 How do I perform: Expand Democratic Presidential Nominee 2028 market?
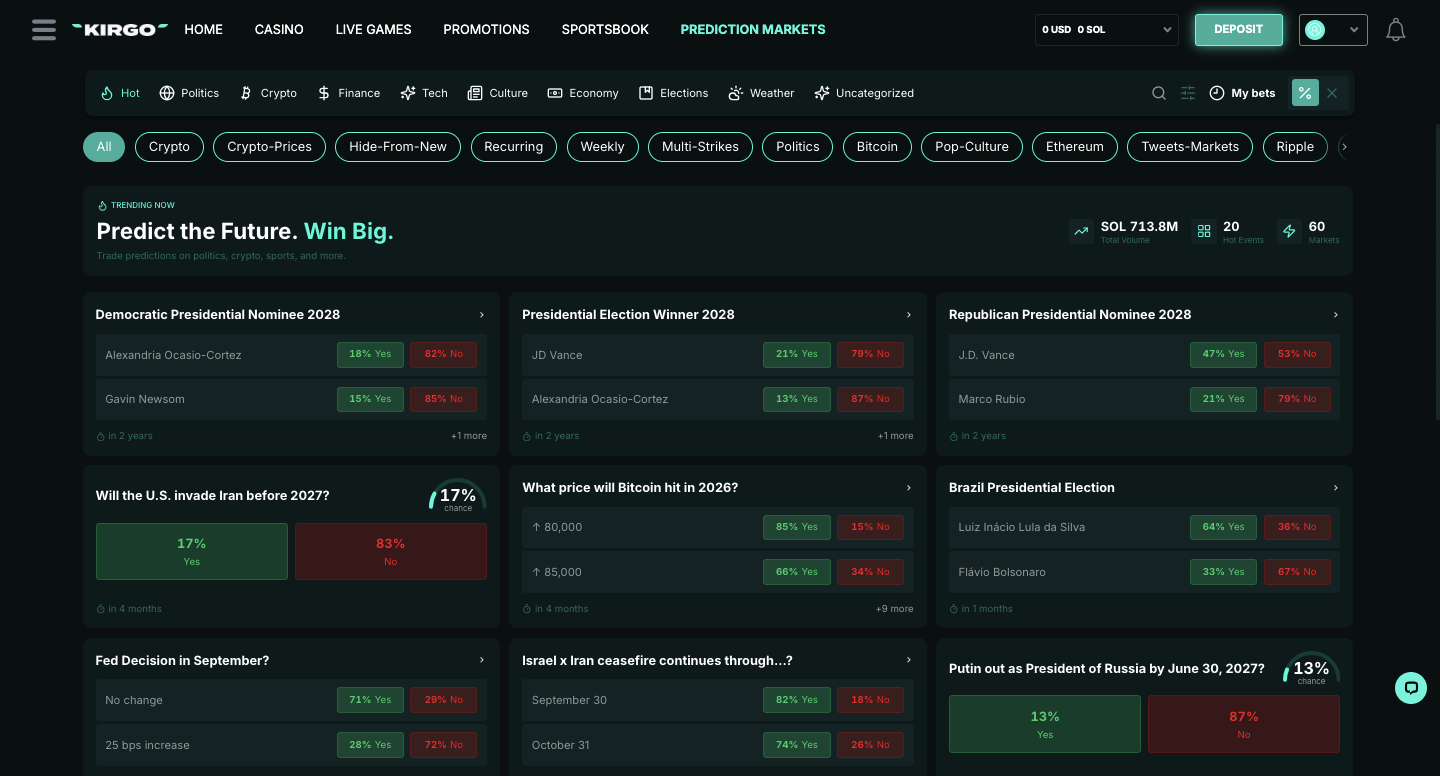tap(482, 314)
